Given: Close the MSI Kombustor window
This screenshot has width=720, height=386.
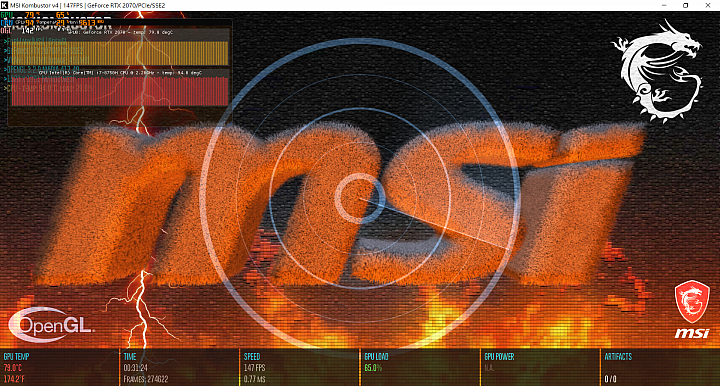Looking at the screenshot, I should point(708,5).
